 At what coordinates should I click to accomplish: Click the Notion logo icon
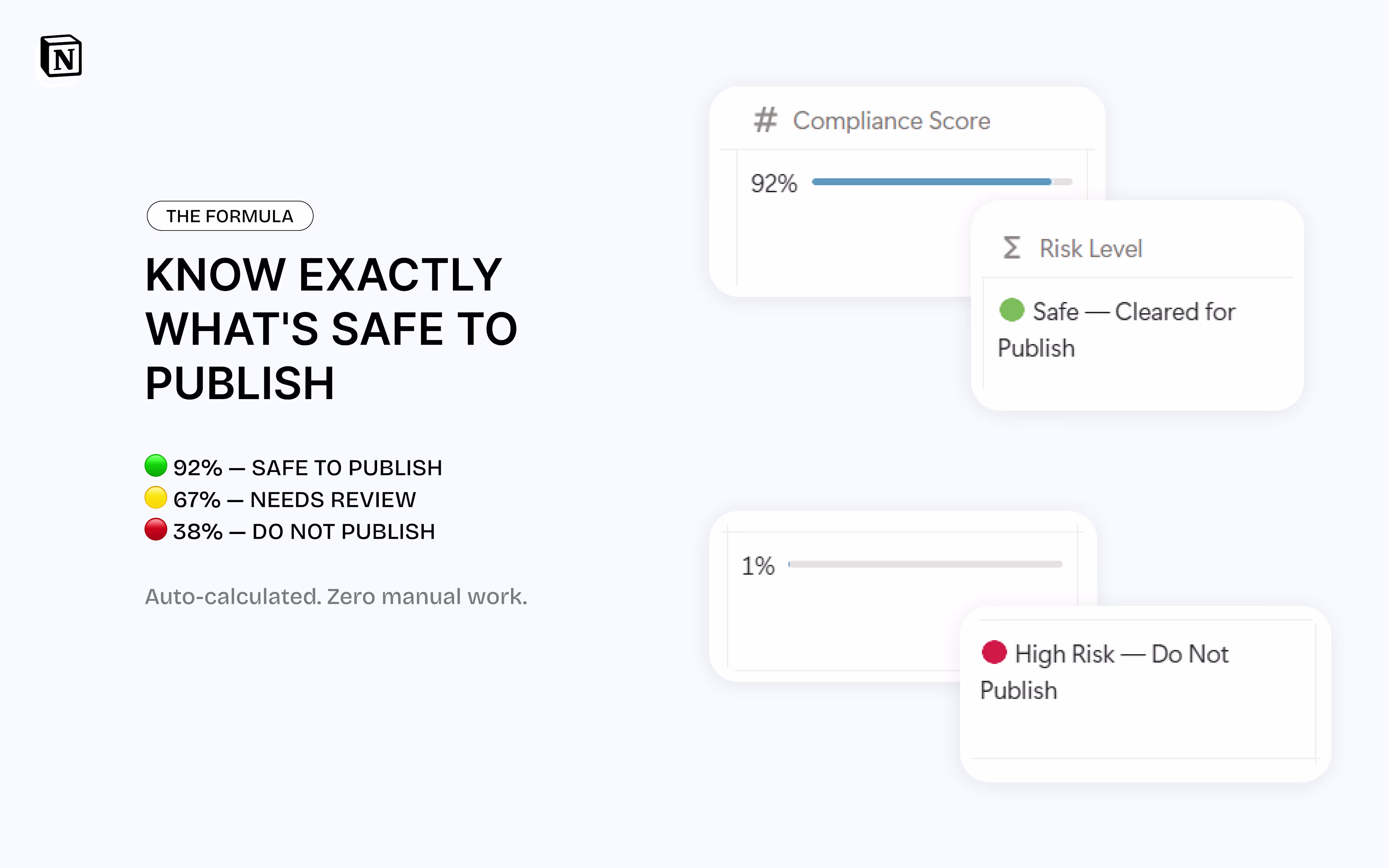tap(61, 56)
